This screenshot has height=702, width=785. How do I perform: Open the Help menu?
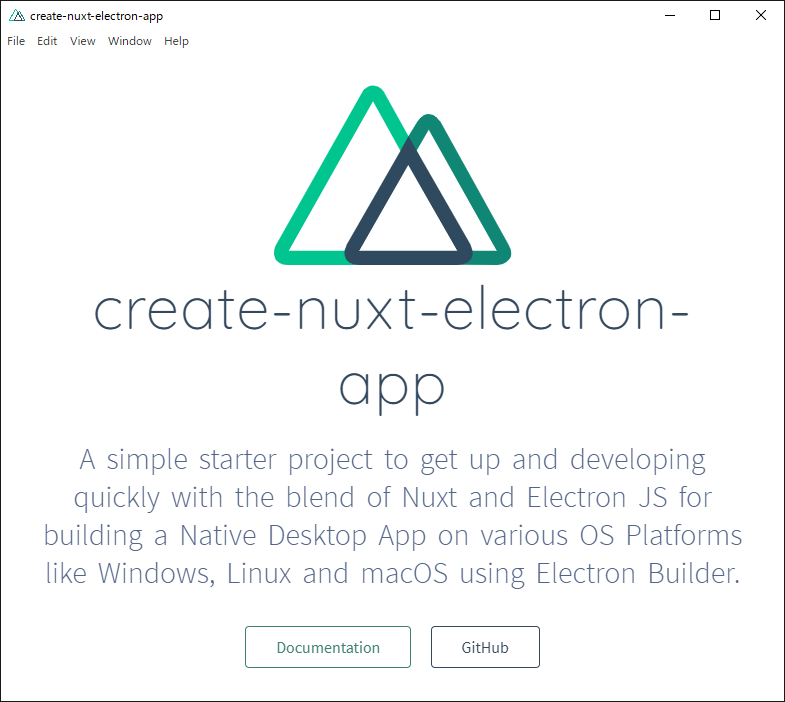pos(176,41)
